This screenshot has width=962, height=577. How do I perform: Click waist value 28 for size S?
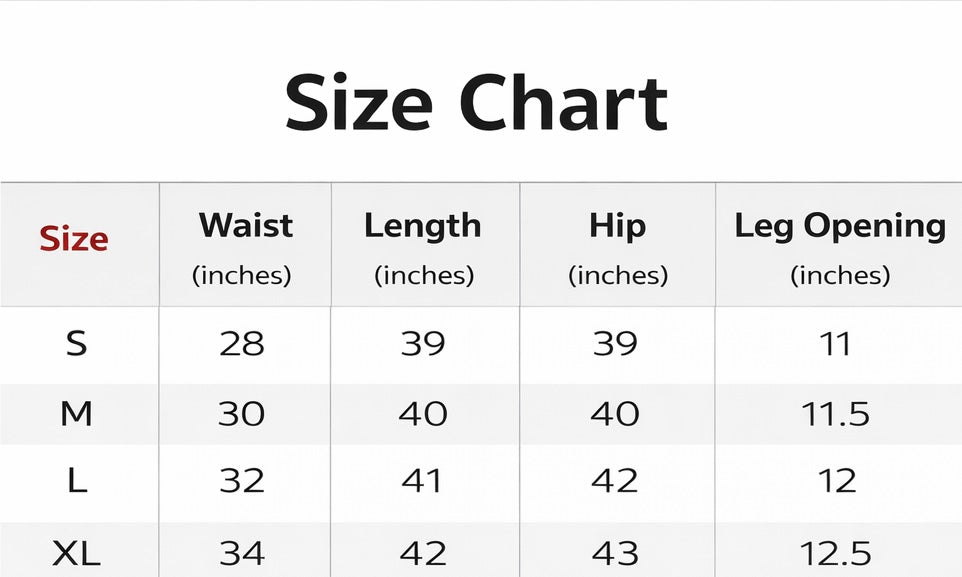coord(242,344)
